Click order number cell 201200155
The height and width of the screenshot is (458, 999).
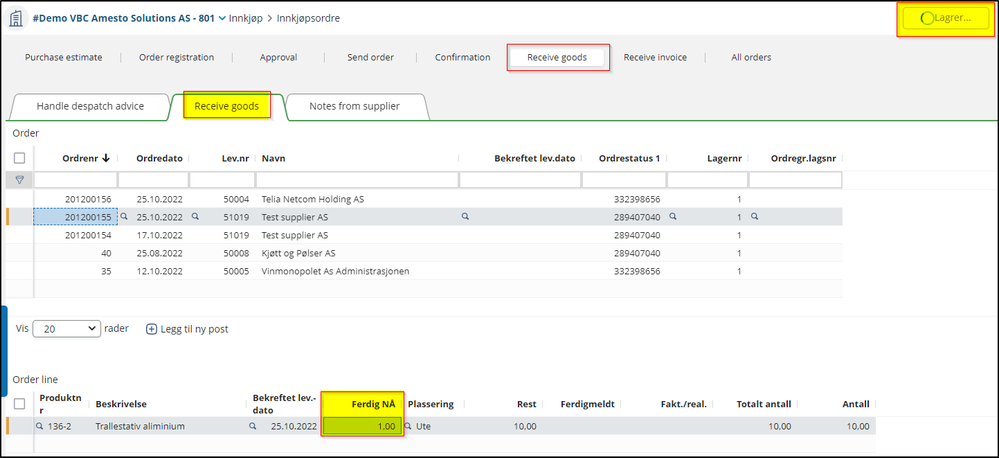pyautogui.click(x=76, y=217)
